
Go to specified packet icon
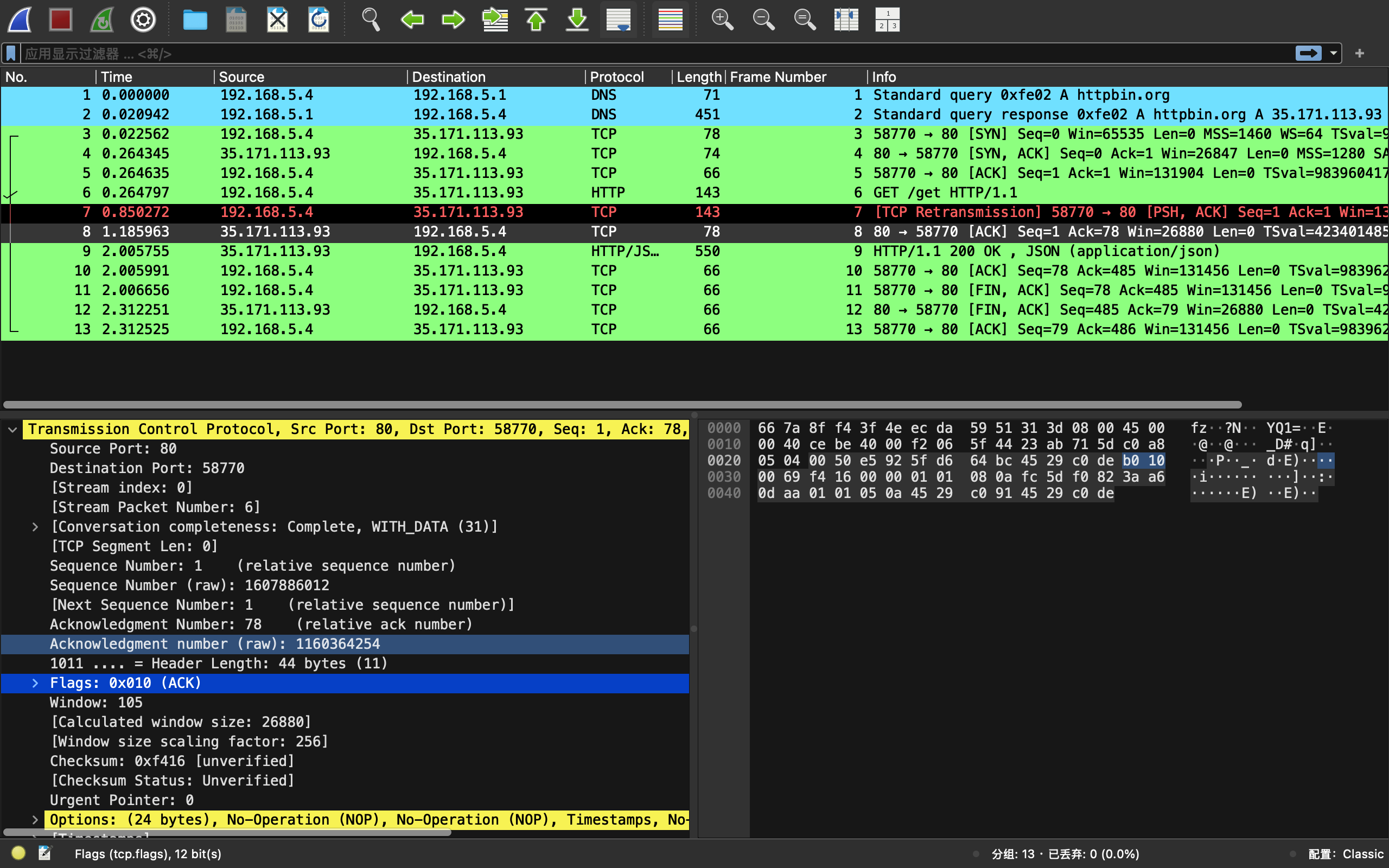click(495, 20)
